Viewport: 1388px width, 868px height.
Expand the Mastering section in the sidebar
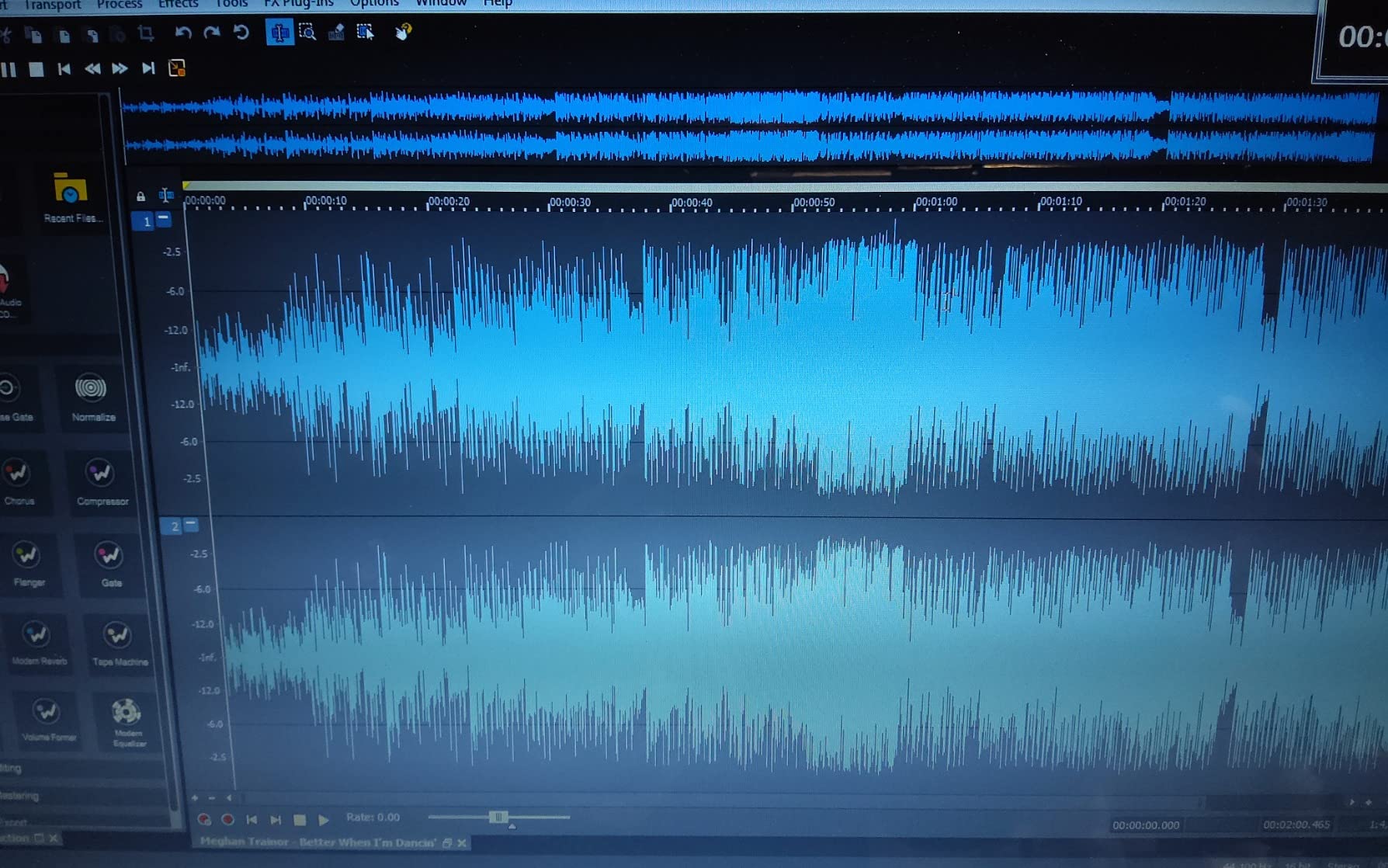(x=20, y=796)
